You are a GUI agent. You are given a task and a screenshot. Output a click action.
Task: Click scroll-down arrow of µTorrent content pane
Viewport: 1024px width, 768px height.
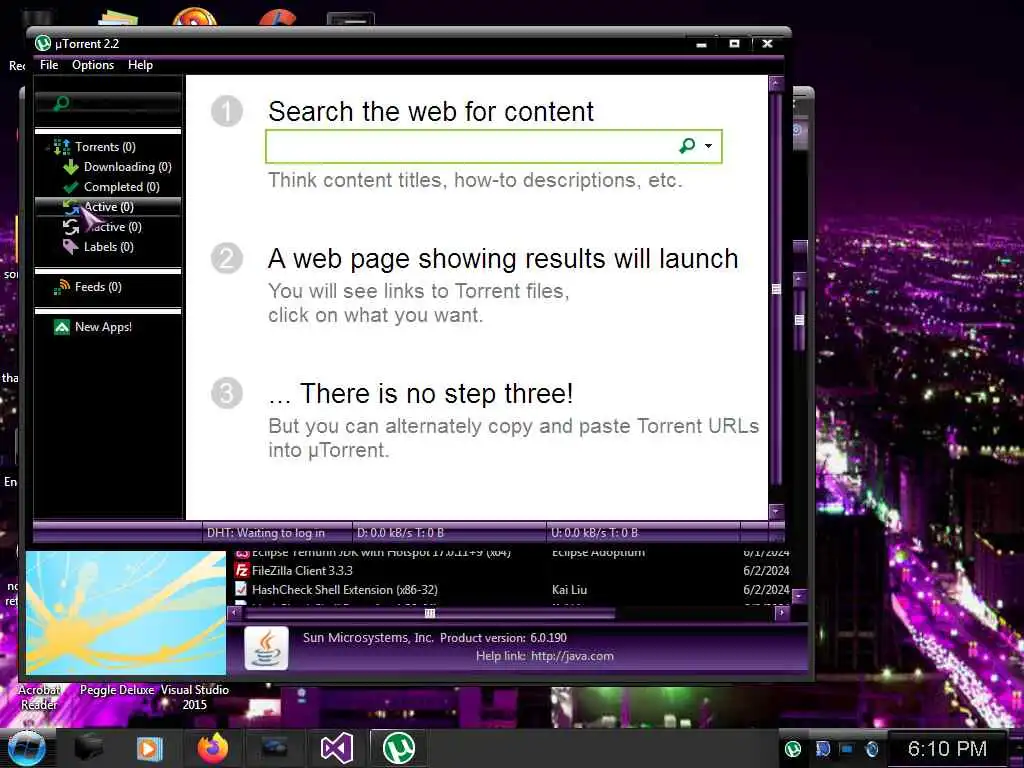point(776,511)
